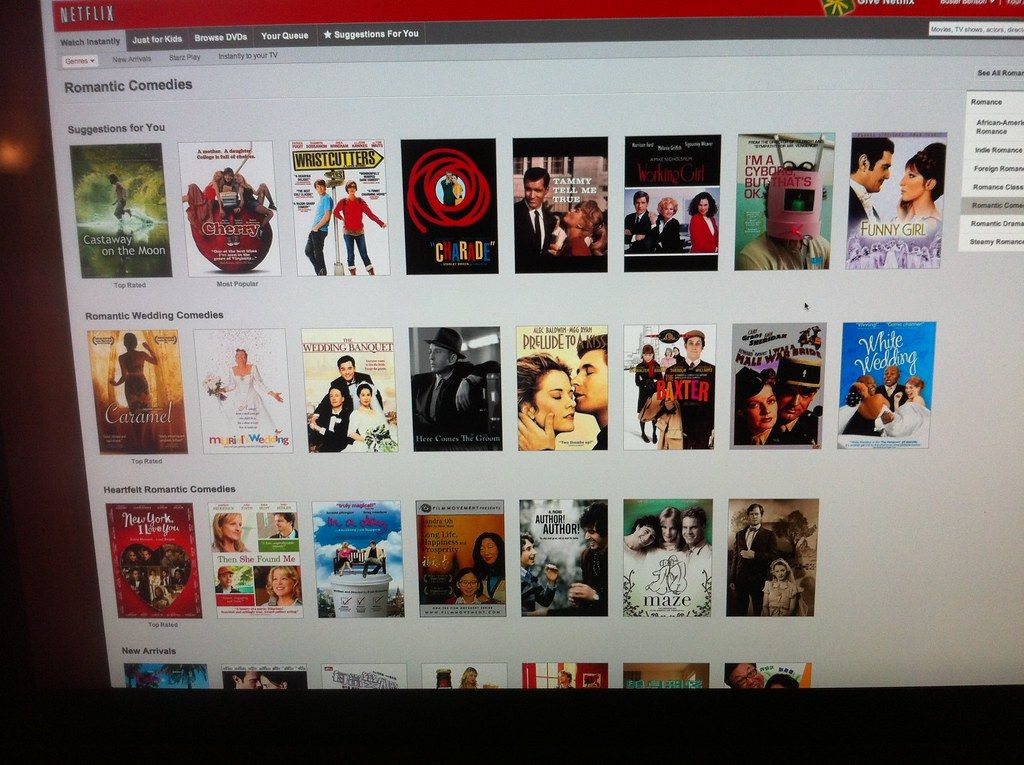Open the Castaway on the Moon poster

(x=121, y=210)
